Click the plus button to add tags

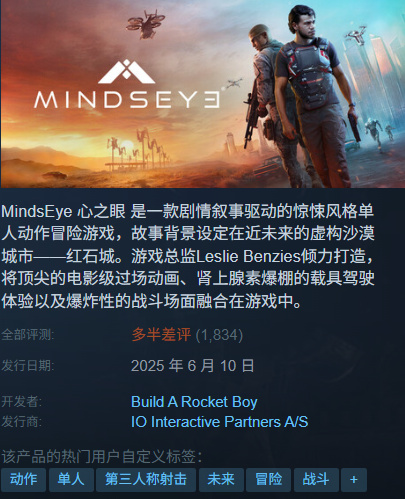(x=354, y=480)
